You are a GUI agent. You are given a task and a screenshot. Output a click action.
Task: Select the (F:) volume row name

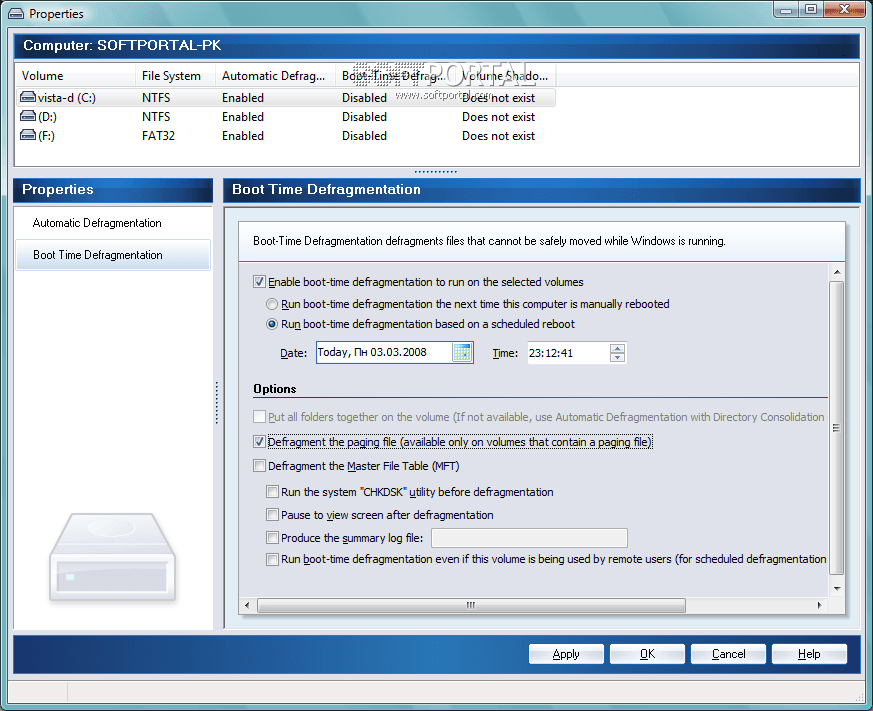coord(46,135)
